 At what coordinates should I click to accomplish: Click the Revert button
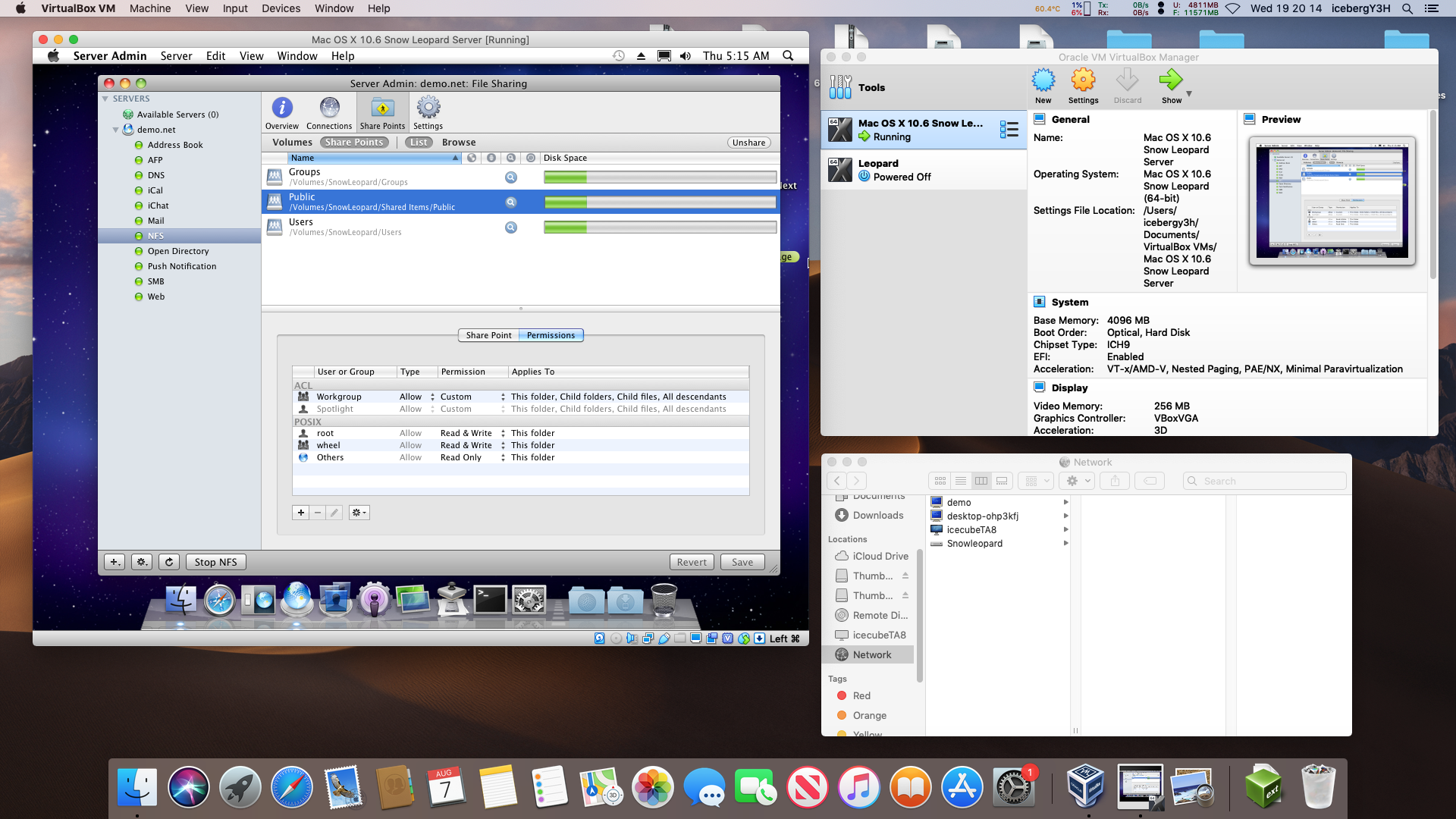click(x=692, y=562)
